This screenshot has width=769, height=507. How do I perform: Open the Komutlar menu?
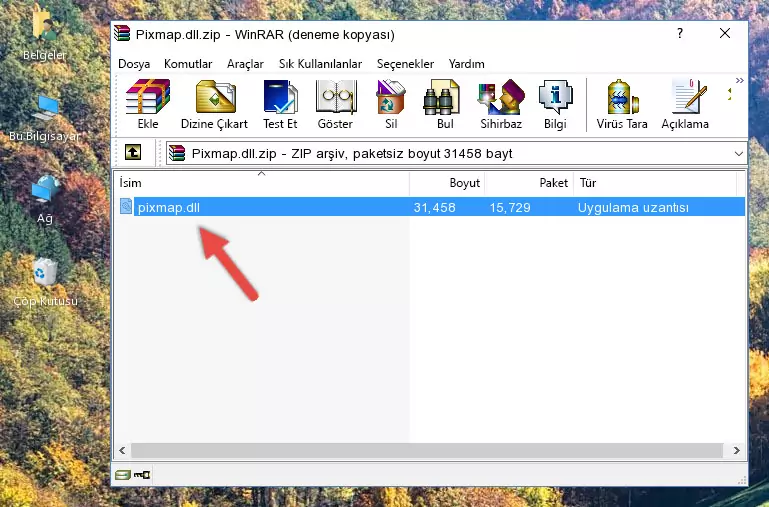click(x=188, y=64)
